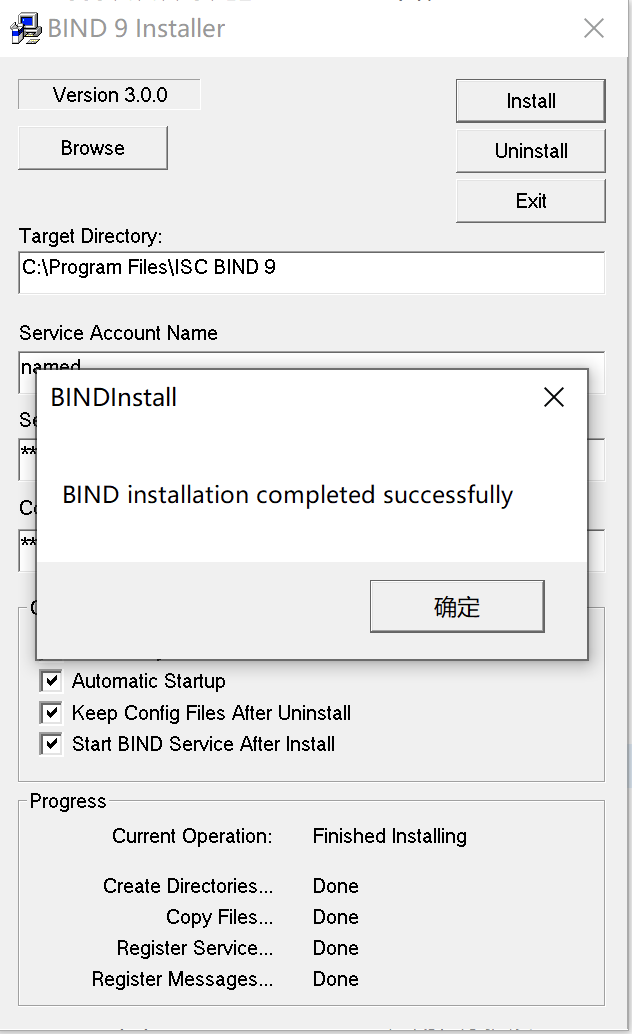Screen dimensions: 632x1034
Task: Confirm the dialog with the 确定 button
Action: (x=457, y=607)
